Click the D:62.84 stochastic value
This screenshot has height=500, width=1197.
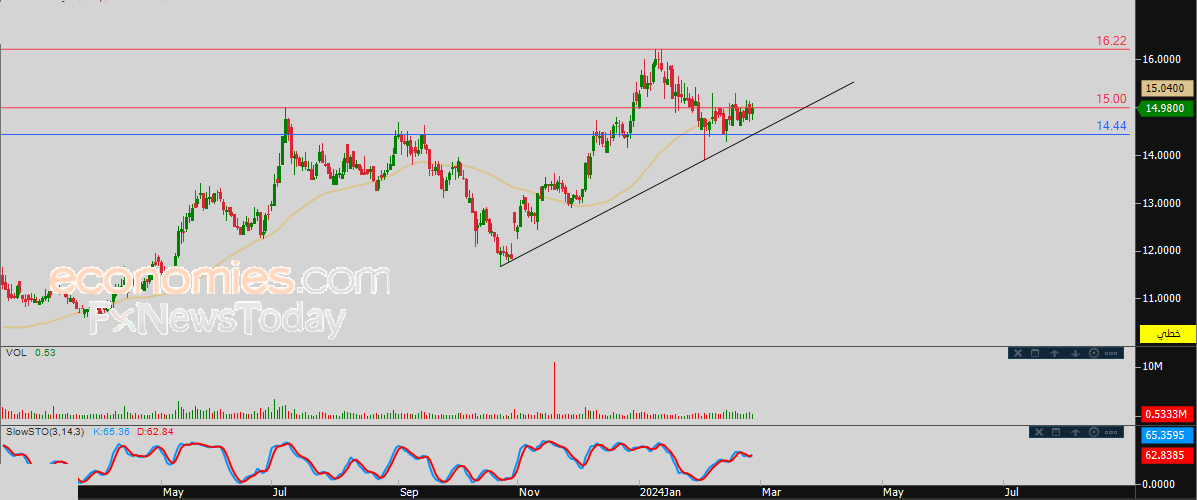[156, 431]
